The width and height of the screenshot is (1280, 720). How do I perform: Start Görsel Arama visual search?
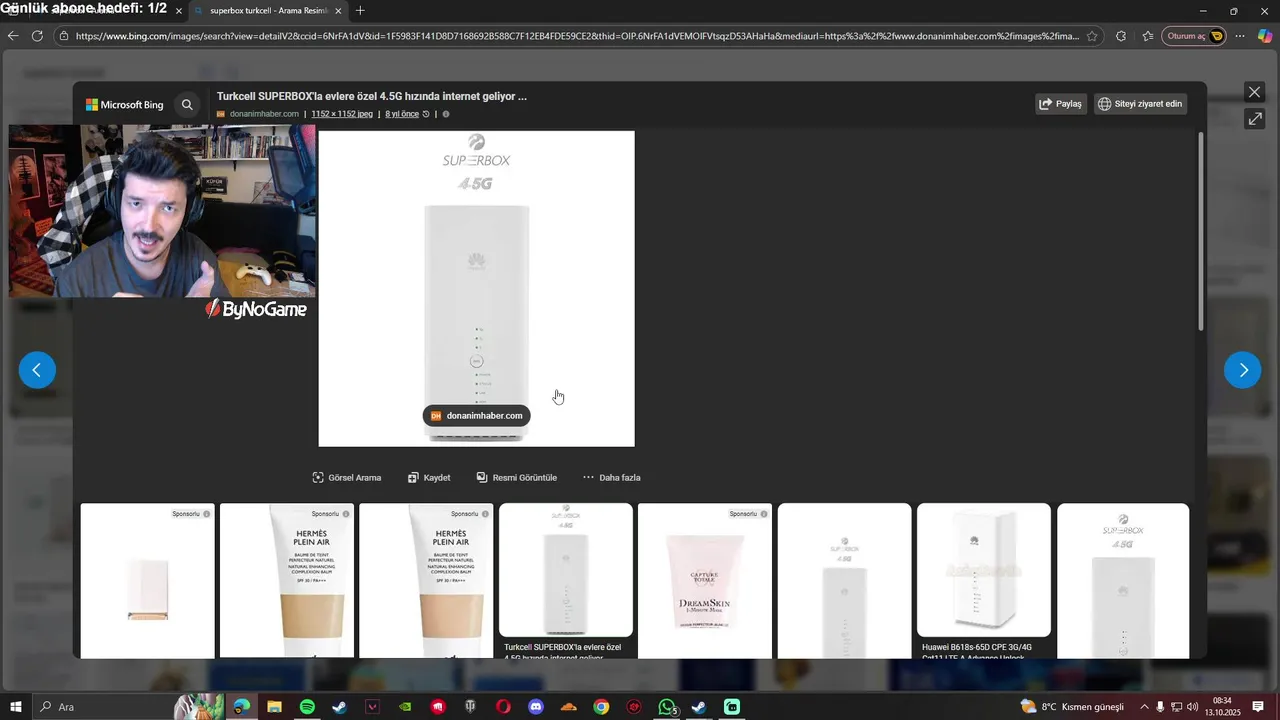click(347, 478)
